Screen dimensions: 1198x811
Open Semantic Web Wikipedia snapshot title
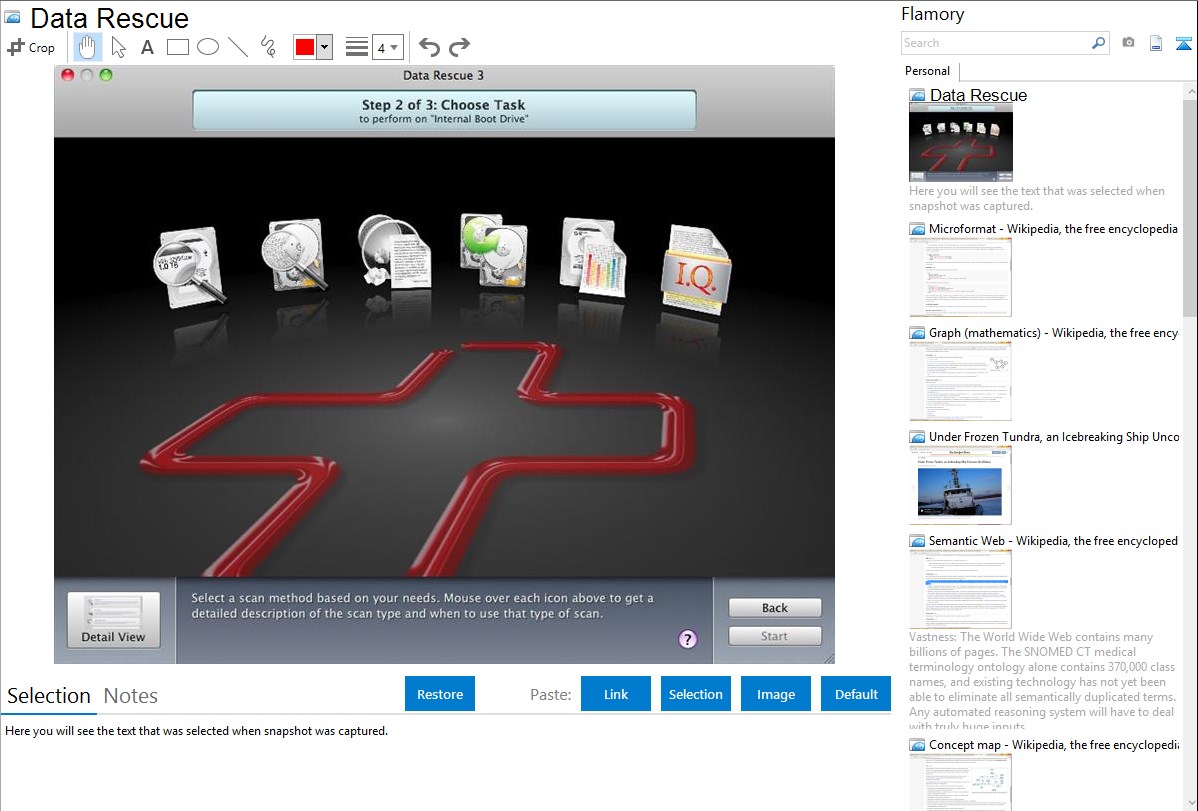(x=1053, y=540)
